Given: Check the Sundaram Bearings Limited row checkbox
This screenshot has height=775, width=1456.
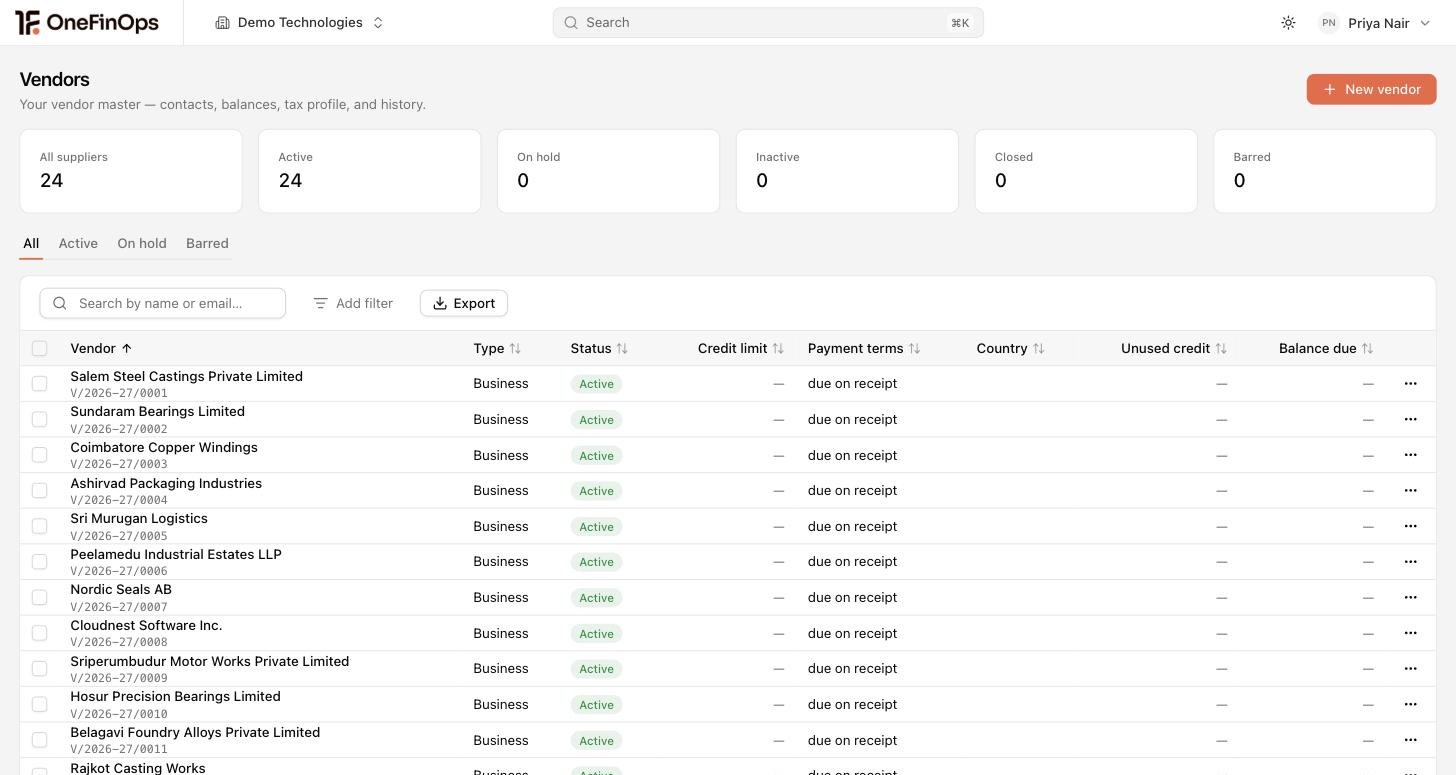Looking at the screenshot, I should point(39,420).
